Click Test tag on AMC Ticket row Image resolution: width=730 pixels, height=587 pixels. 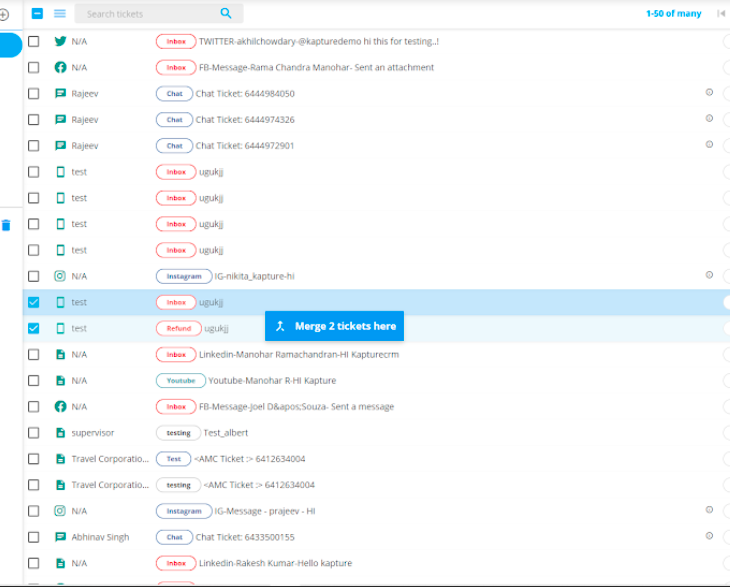coord(174,459)
